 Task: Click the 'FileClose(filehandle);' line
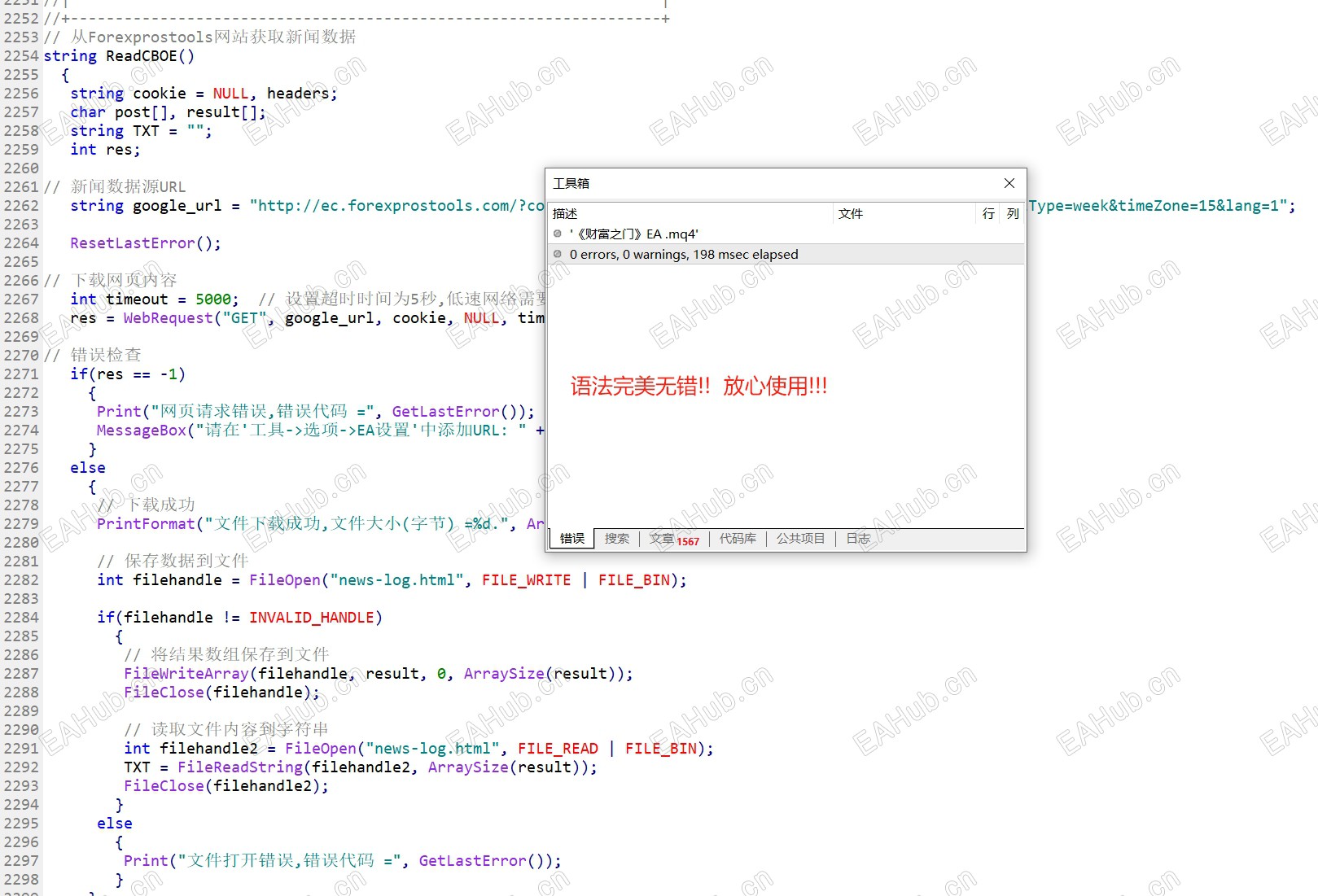[x=222, y=692]
